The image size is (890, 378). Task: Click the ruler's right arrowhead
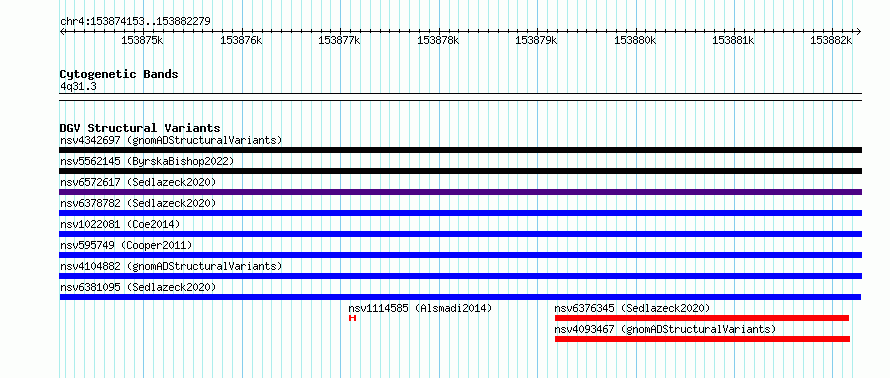859,31
